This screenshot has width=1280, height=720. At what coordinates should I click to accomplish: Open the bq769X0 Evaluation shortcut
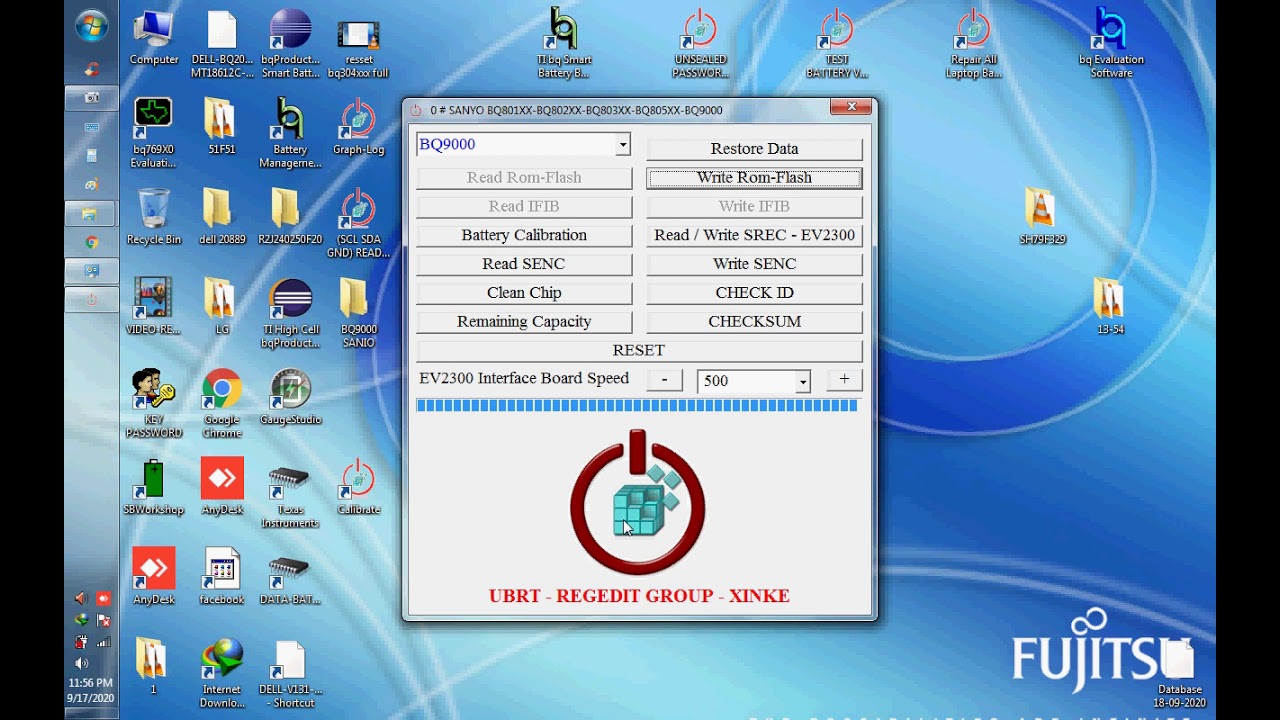pyautogui.click(x=154, y=132)
